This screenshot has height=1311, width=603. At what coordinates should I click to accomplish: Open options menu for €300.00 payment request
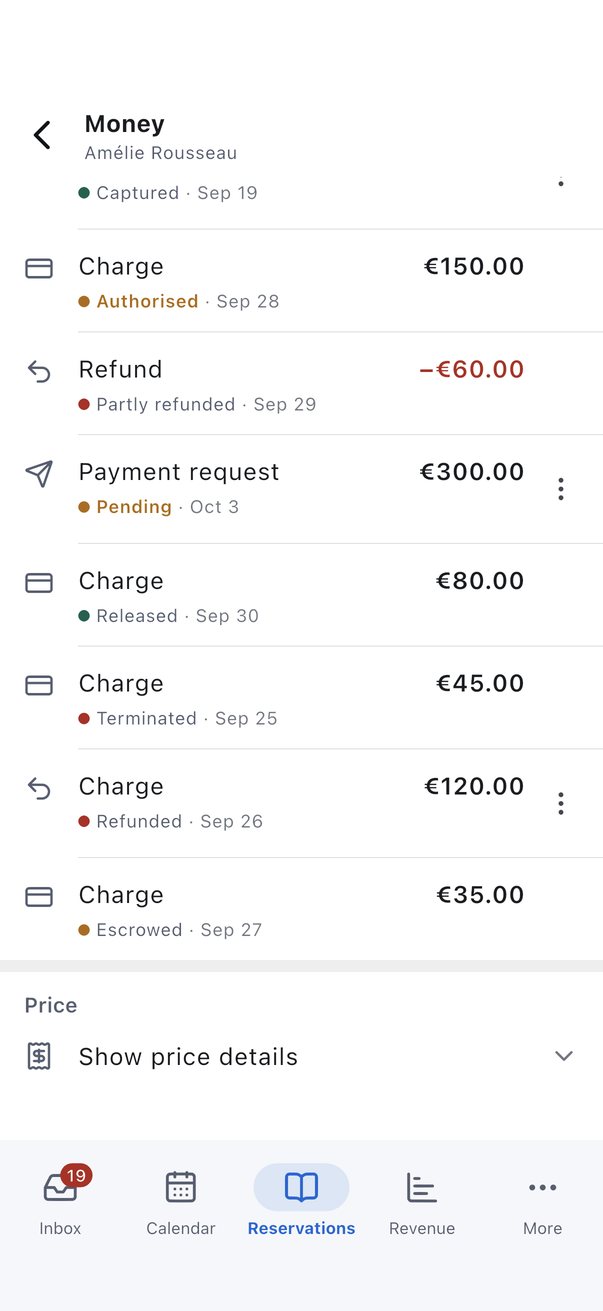coord(561,489)
